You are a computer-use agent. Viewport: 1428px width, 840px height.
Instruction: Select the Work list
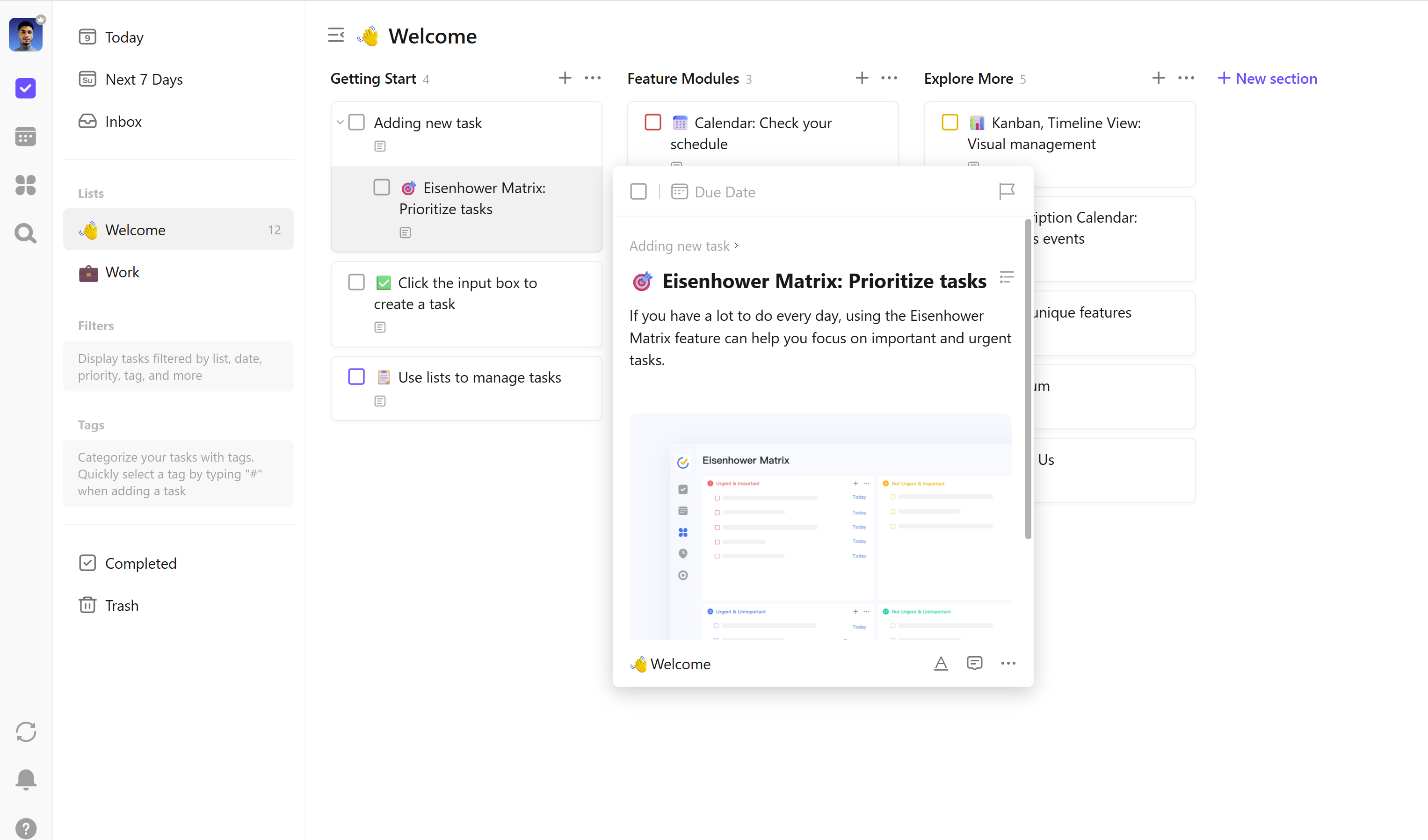(x=123, y=272)
